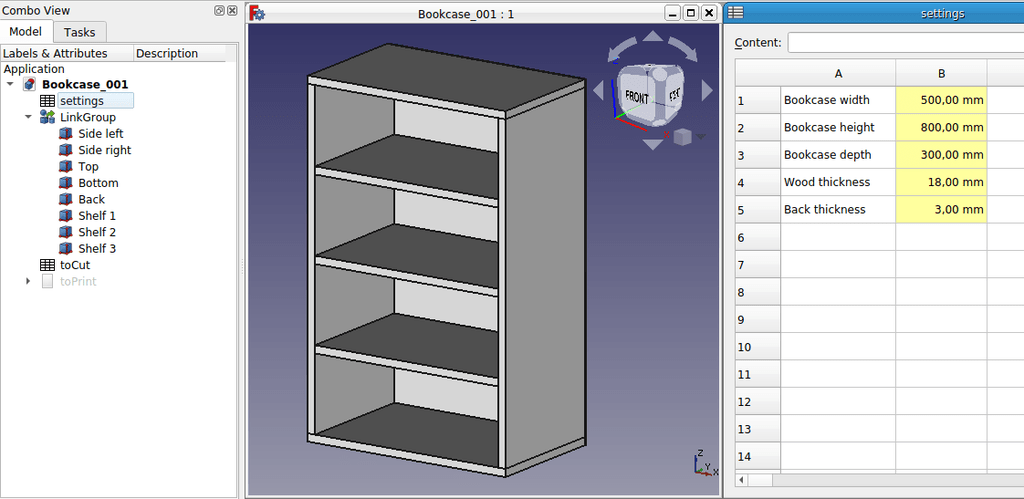Select the '800,00 mm' cell
The image size is (1024, 499).
(941, 128)
